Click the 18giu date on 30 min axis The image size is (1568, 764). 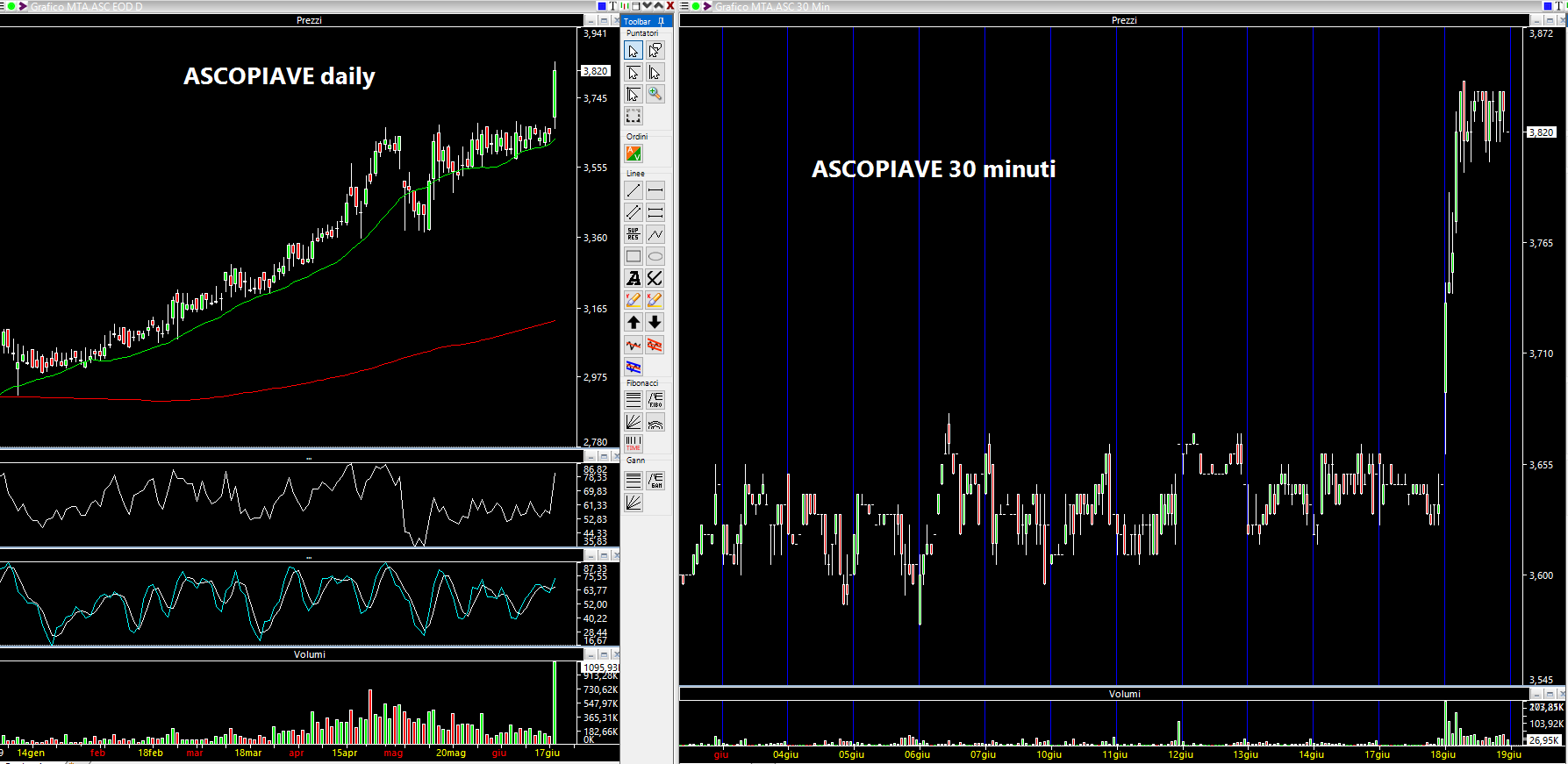[1443, 754]
